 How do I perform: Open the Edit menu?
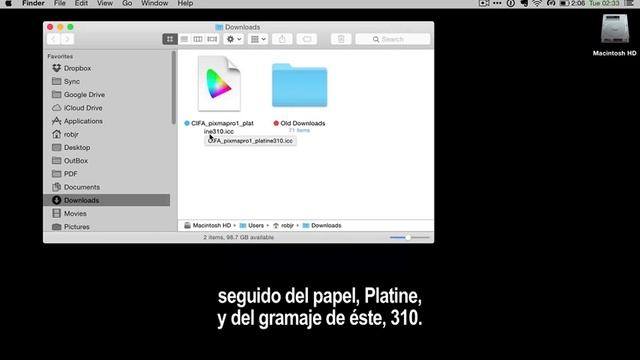tap(81, 3)
